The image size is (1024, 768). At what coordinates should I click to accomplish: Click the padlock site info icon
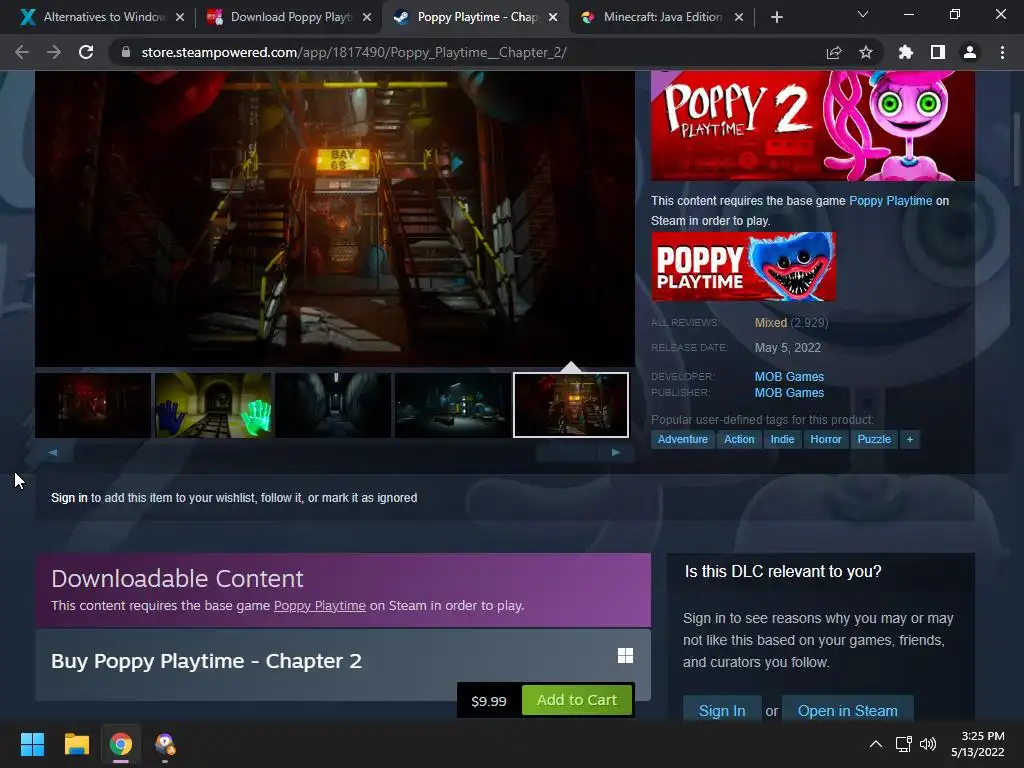pos(126,52)
